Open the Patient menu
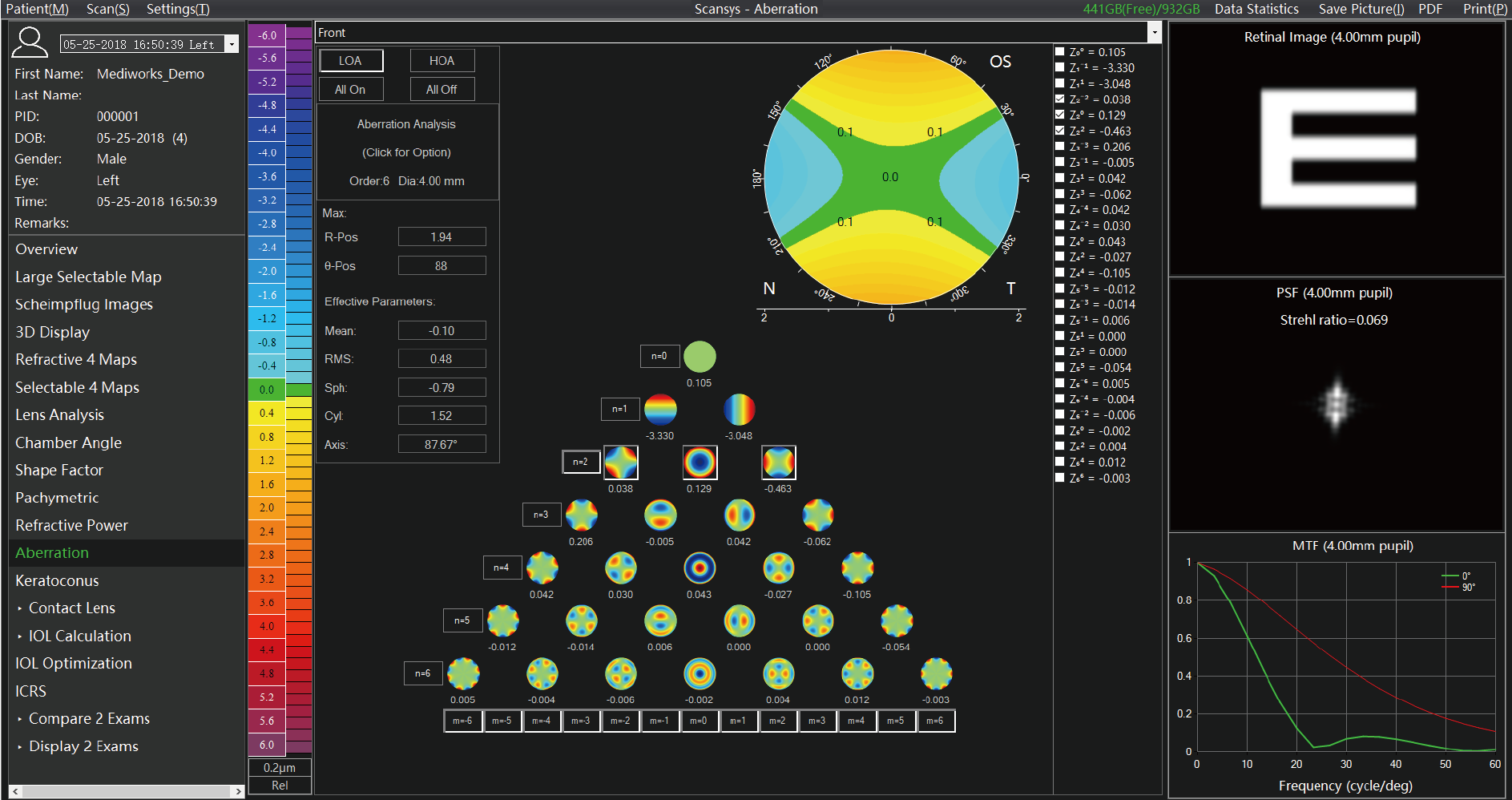 point(37,9)
